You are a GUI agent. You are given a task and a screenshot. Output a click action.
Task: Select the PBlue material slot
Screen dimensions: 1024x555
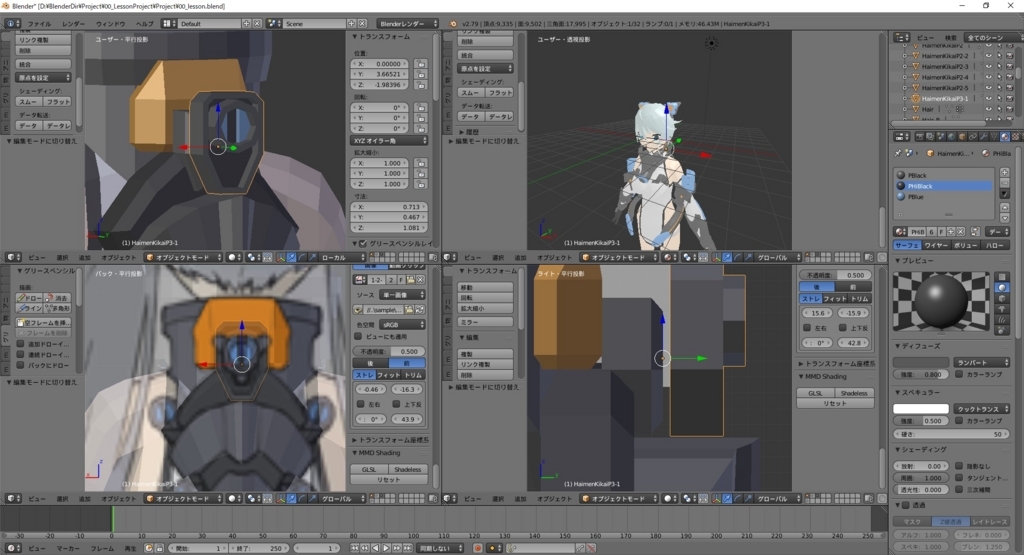point(944,197)
